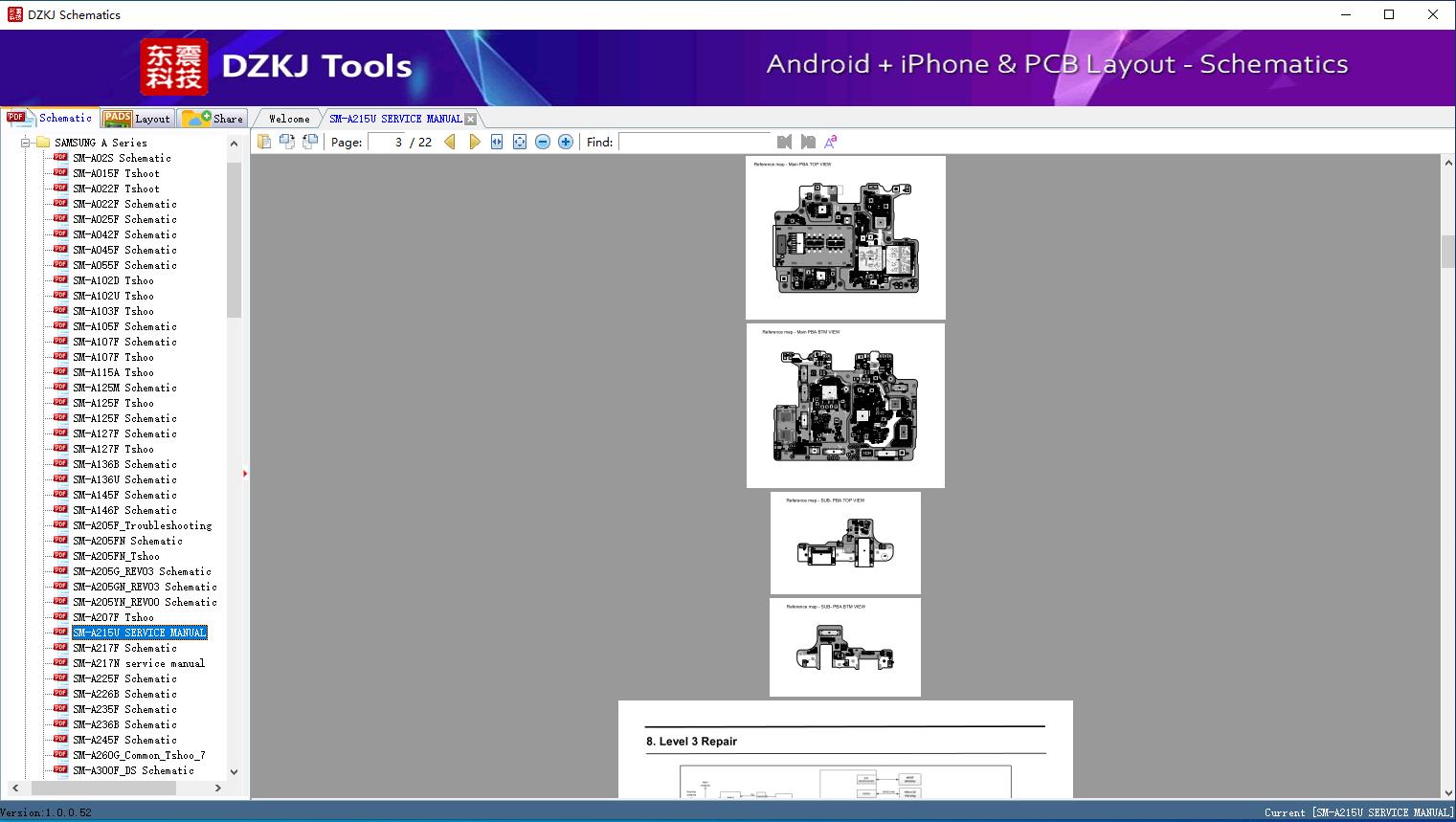The width and height of the screenshot is (1456, 822).
Task: Open SM-A205FN Schematic
Action: [127, 541]
